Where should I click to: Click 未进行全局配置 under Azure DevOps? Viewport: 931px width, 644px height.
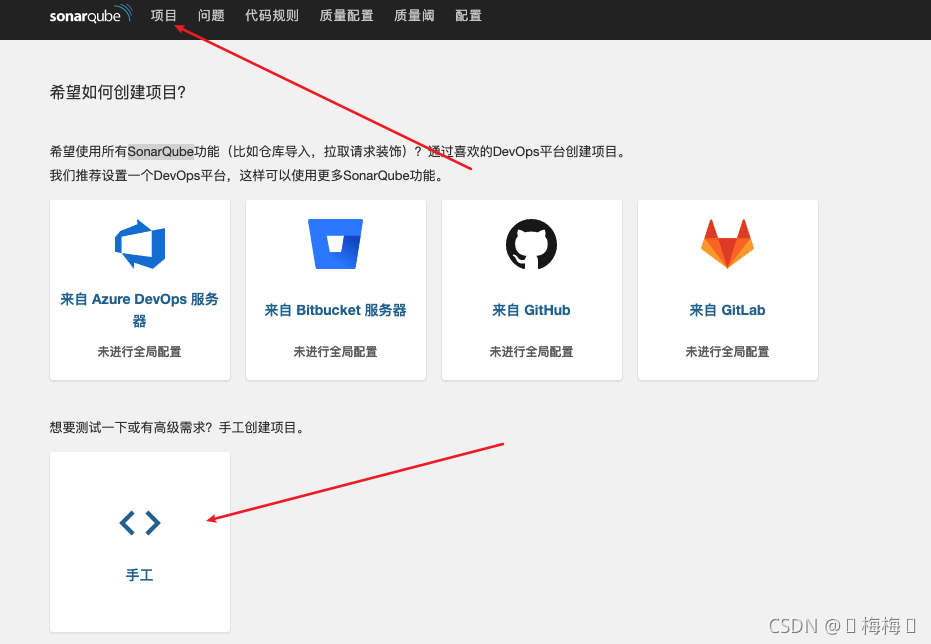pos(140,351)
